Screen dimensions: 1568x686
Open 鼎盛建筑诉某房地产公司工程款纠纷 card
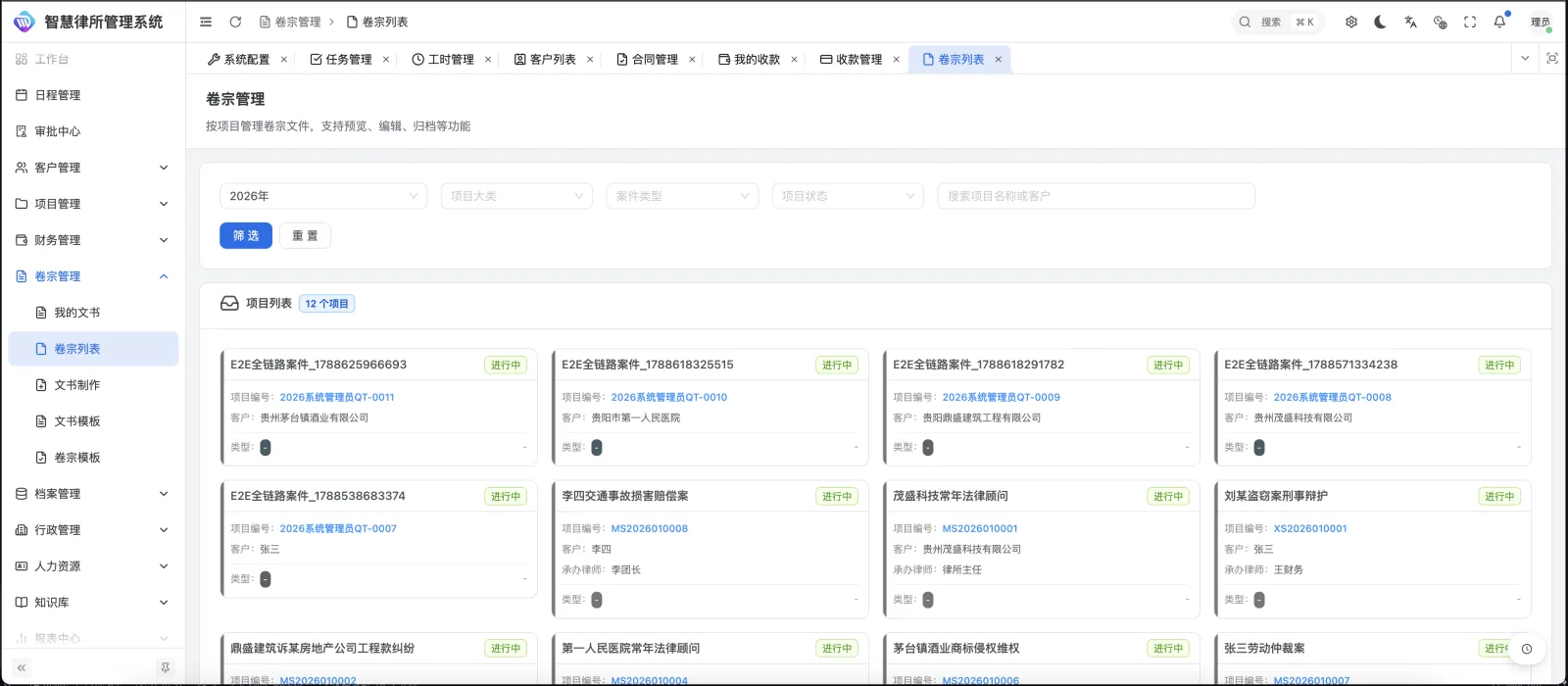[379, 659]
